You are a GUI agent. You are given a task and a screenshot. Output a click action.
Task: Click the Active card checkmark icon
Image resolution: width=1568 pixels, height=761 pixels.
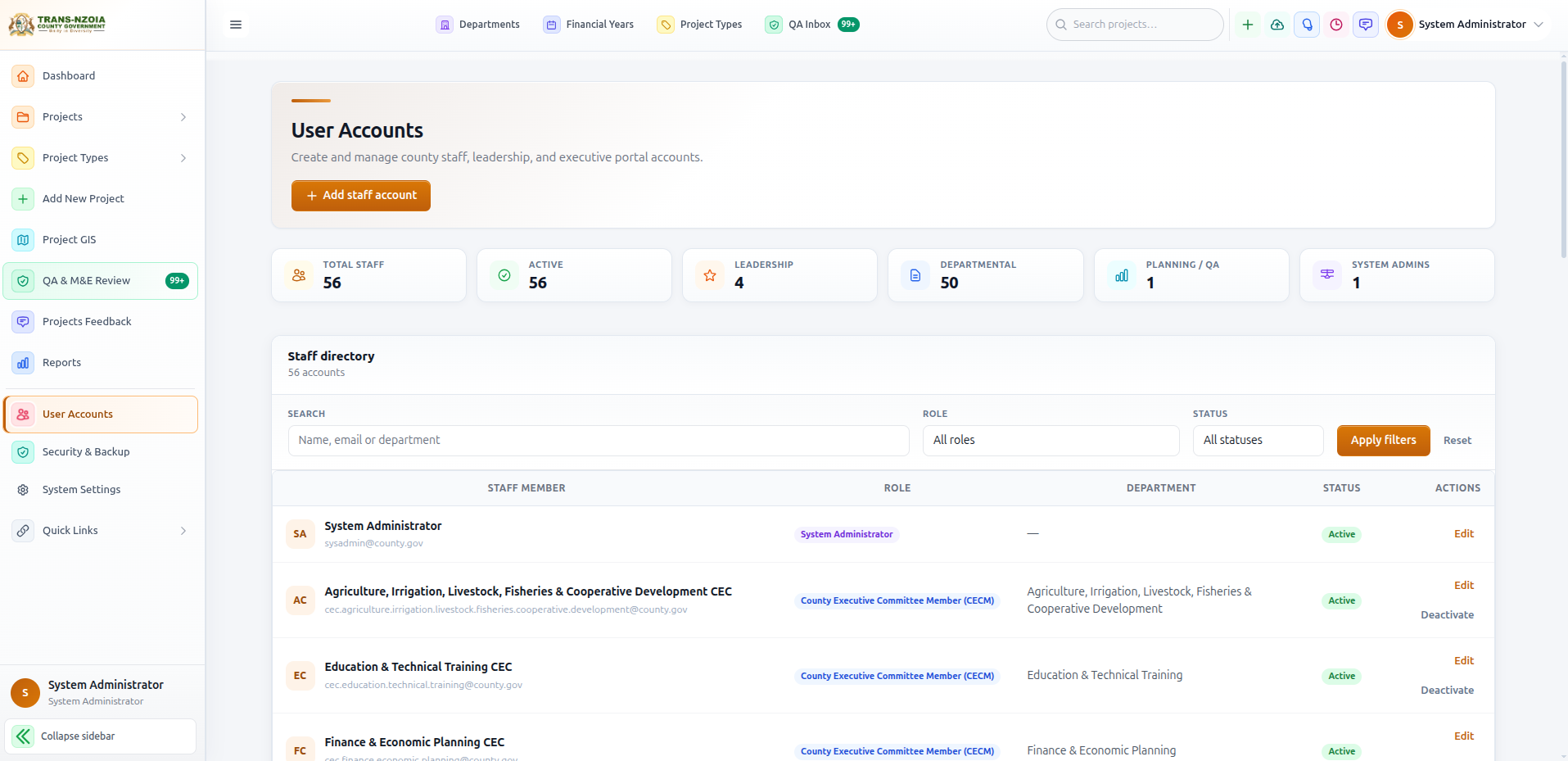(504, 275)
